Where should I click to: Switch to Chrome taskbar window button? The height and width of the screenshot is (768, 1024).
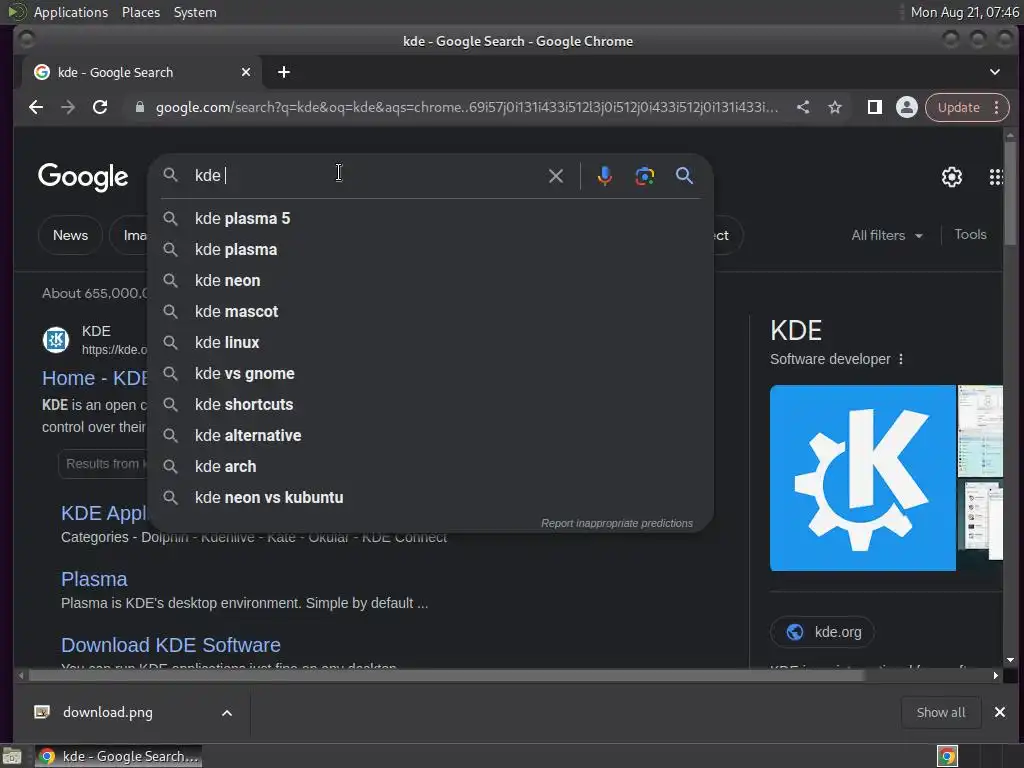pos(118,756)
